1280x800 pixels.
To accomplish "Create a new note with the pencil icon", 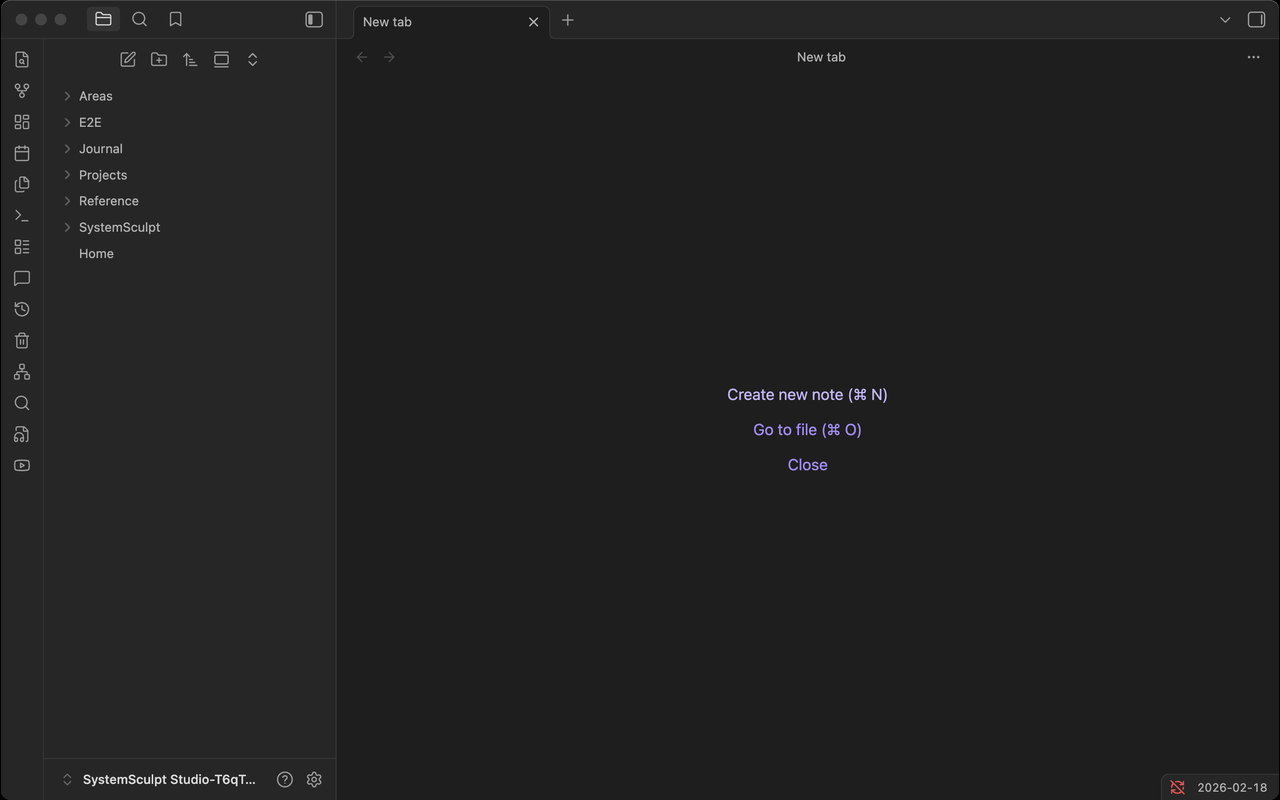I will (127, 59).
